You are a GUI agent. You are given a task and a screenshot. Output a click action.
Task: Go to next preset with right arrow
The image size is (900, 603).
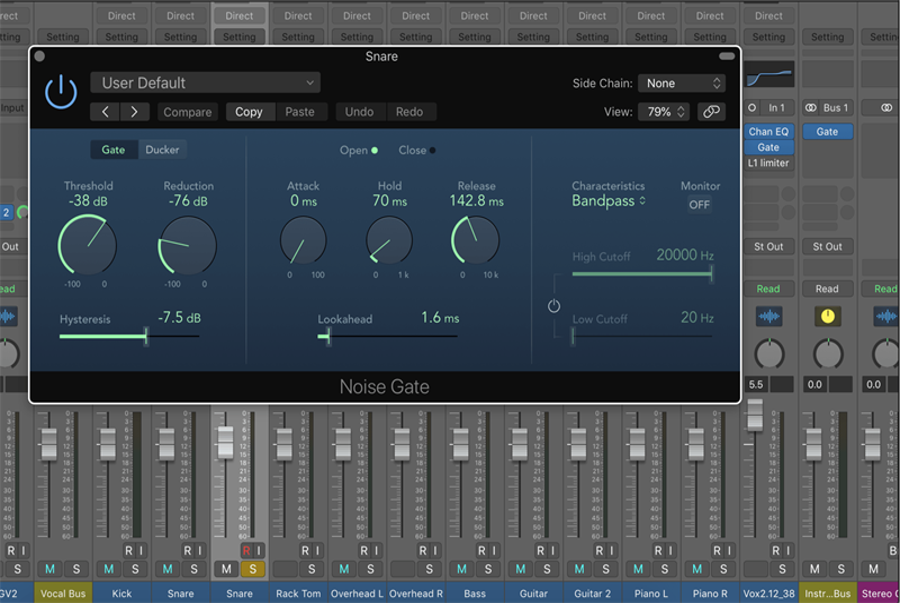tap(134, 112)
